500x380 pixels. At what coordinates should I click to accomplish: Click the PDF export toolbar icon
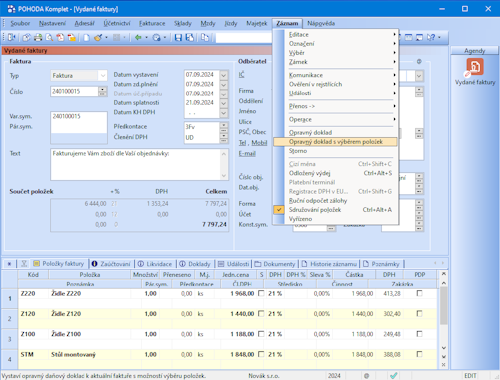[x=60, y=37]
